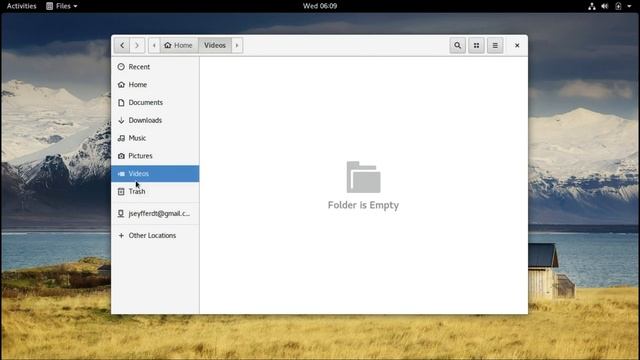Click the clock icon beside Recent

click(x=121, y=67)
